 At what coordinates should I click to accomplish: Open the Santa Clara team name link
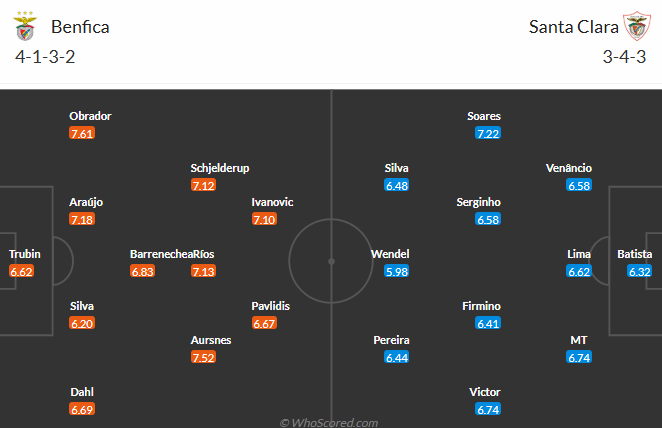coord(573,27)
